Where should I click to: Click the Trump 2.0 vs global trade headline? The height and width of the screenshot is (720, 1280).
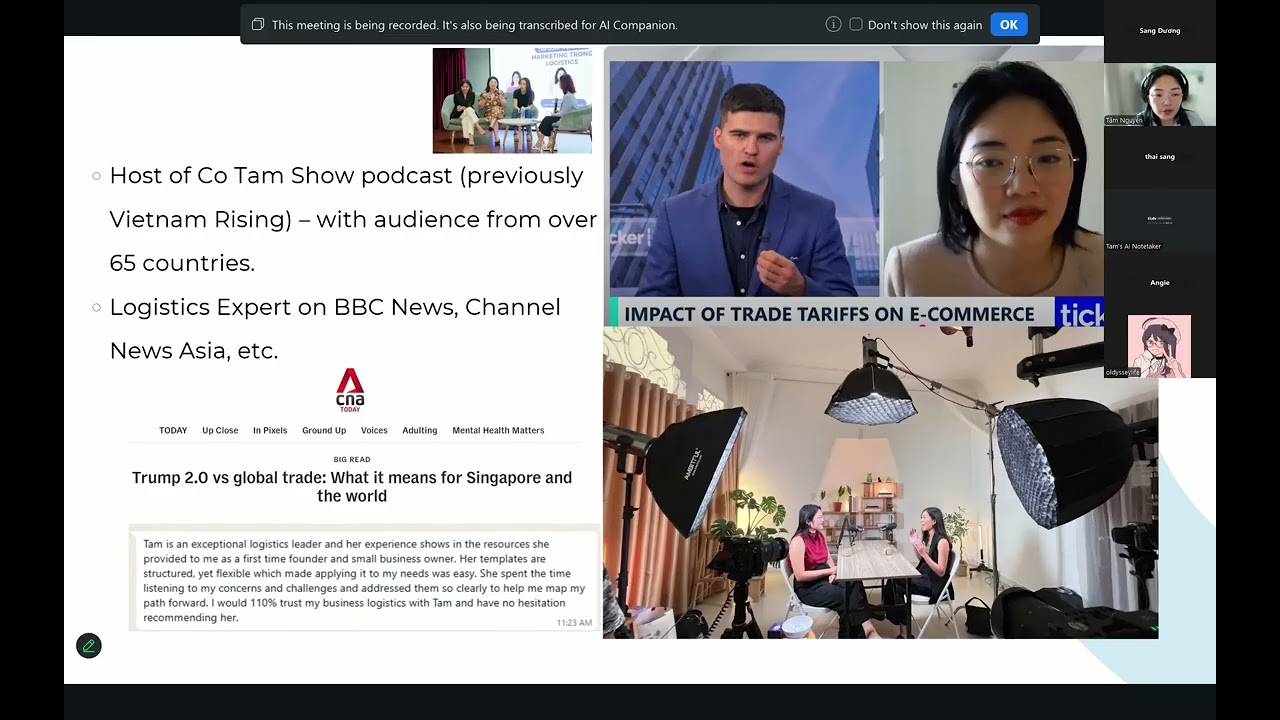pos(352,486)
